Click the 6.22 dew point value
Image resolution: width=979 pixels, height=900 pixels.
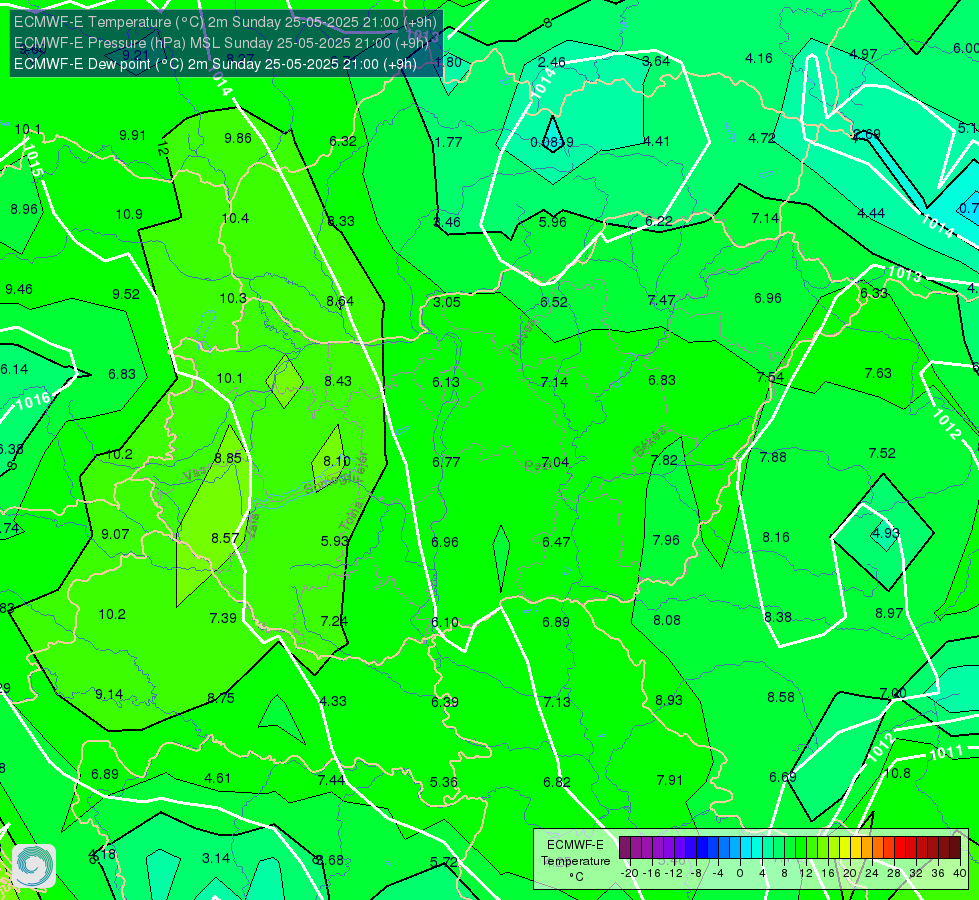659,220
